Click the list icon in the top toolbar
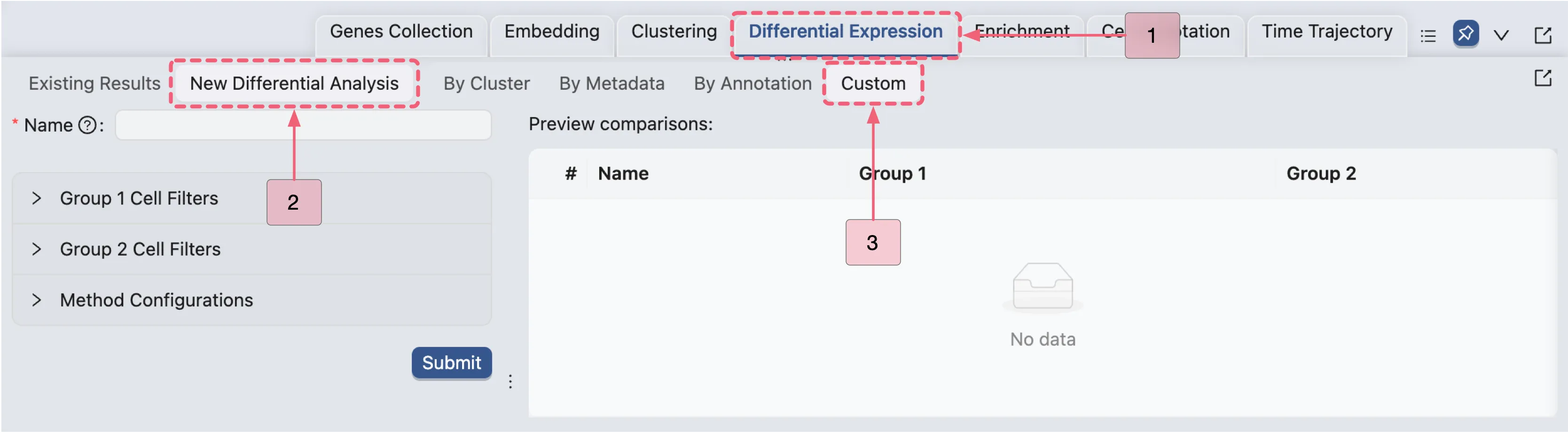This screenshot has width=1568, height=432. click(x=1427, y=35)
